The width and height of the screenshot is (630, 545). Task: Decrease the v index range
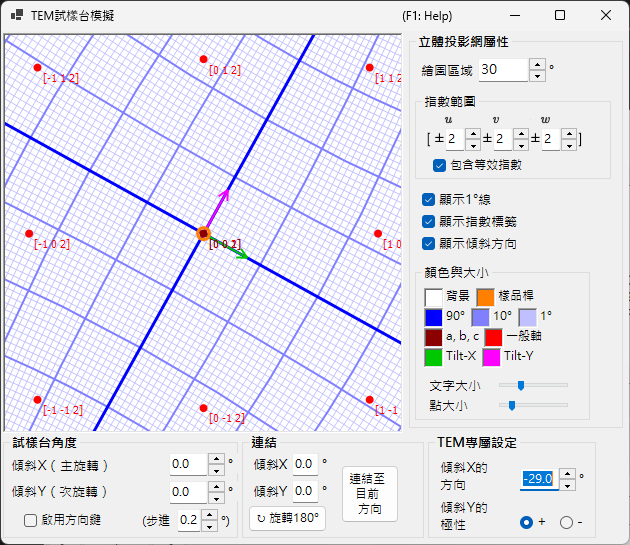pos(521,145)
